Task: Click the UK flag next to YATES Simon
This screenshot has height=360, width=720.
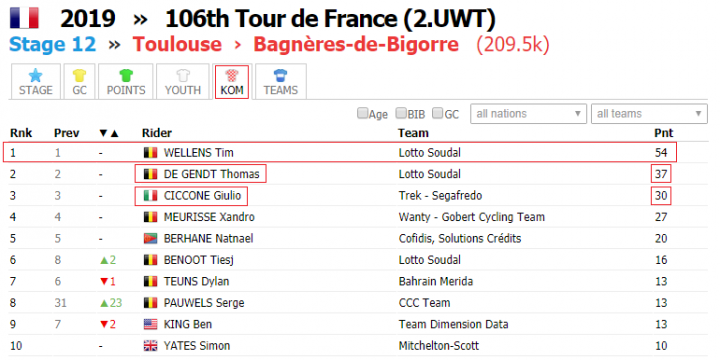Action: [150, 346]
